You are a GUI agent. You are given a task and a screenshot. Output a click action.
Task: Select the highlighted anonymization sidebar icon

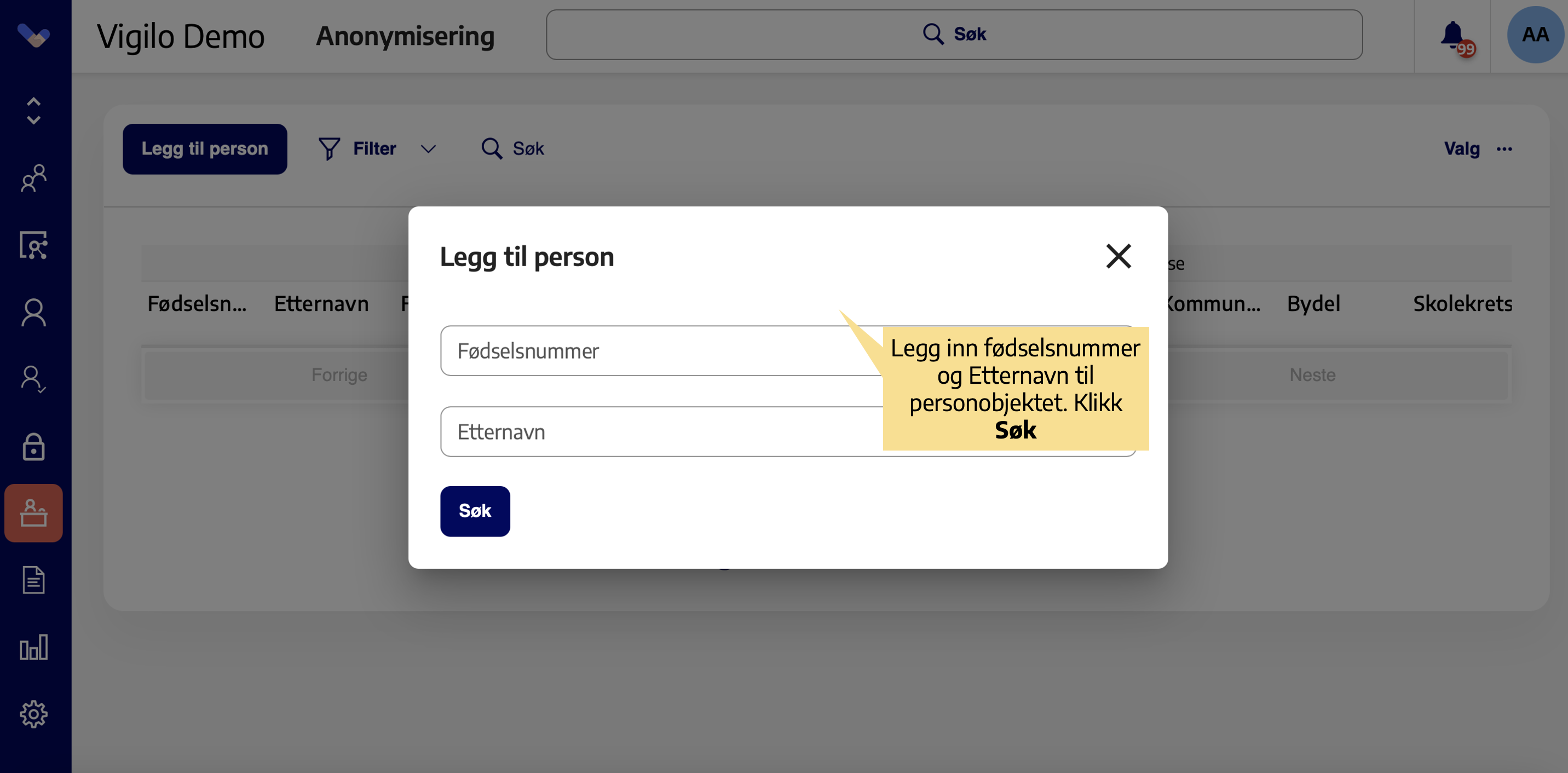pos(33,513)
